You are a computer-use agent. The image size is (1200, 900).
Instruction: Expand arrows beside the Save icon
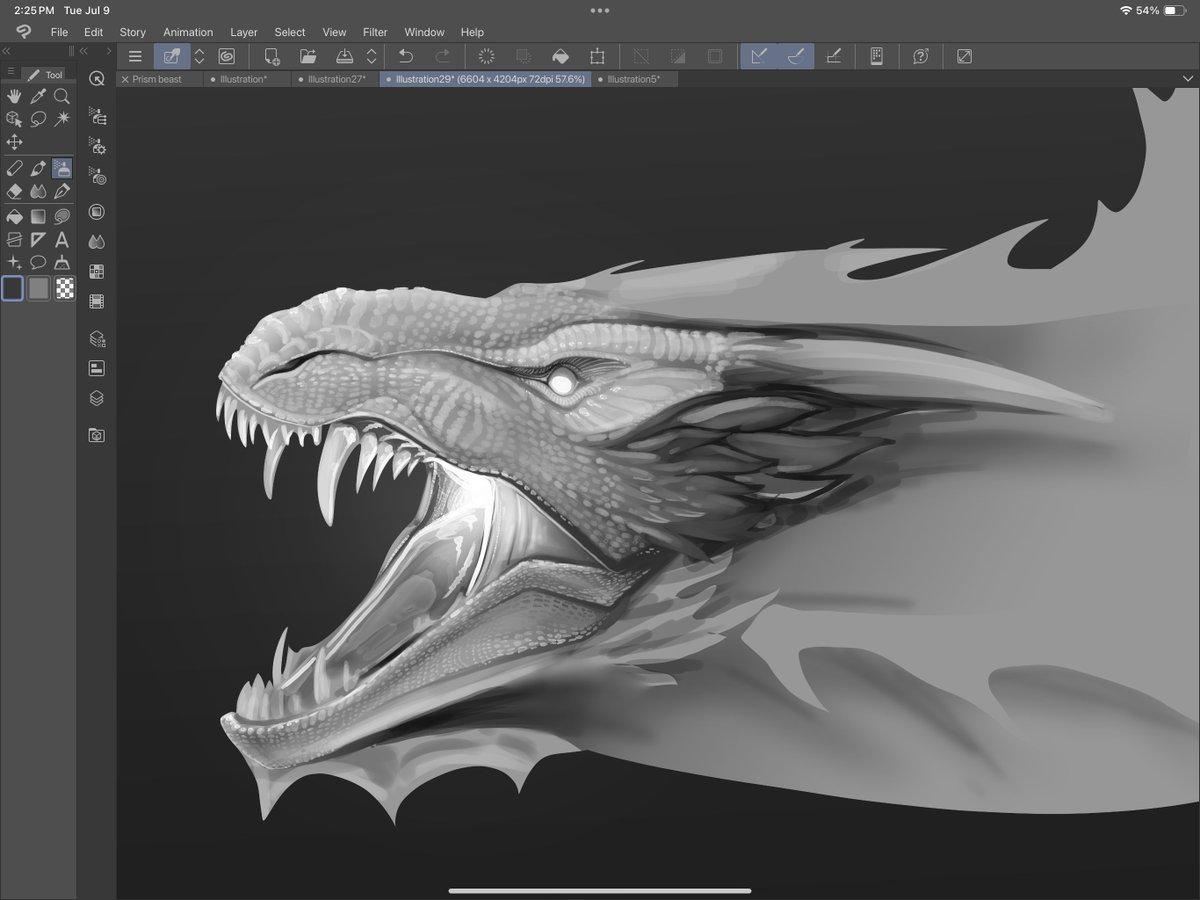(372, 56)
